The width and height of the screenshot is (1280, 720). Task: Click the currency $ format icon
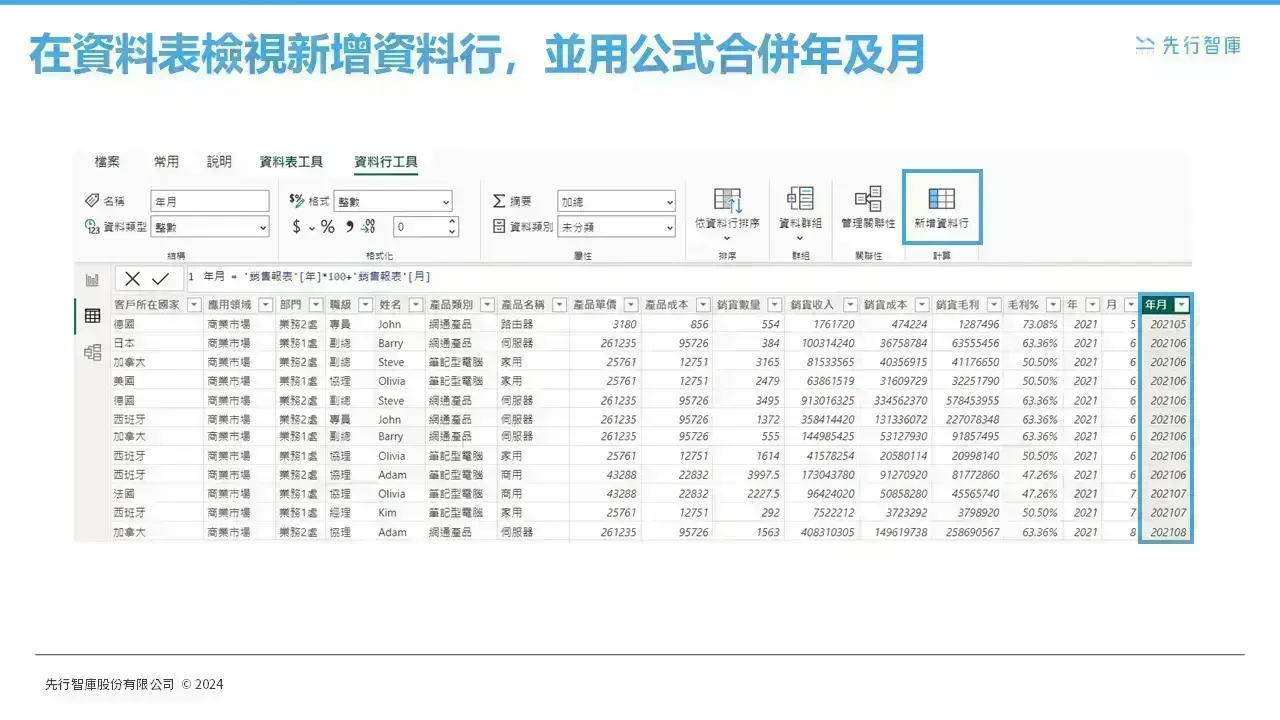(x=296, y=227)
